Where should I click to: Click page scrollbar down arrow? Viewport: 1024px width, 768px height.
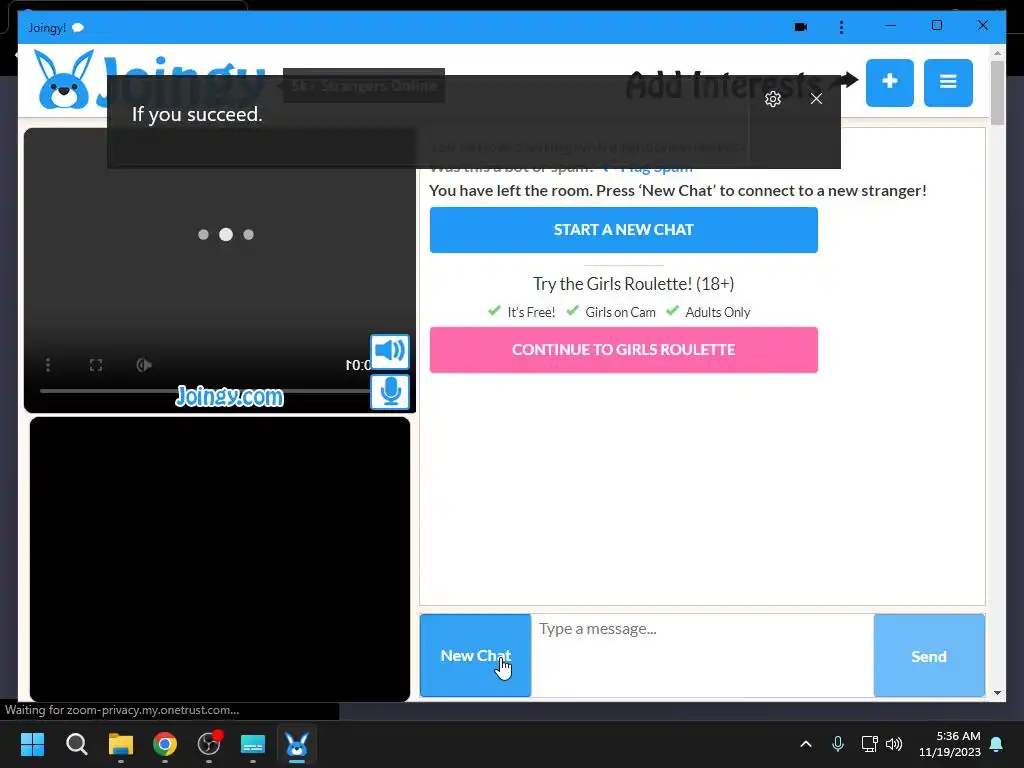coord(997,693)
